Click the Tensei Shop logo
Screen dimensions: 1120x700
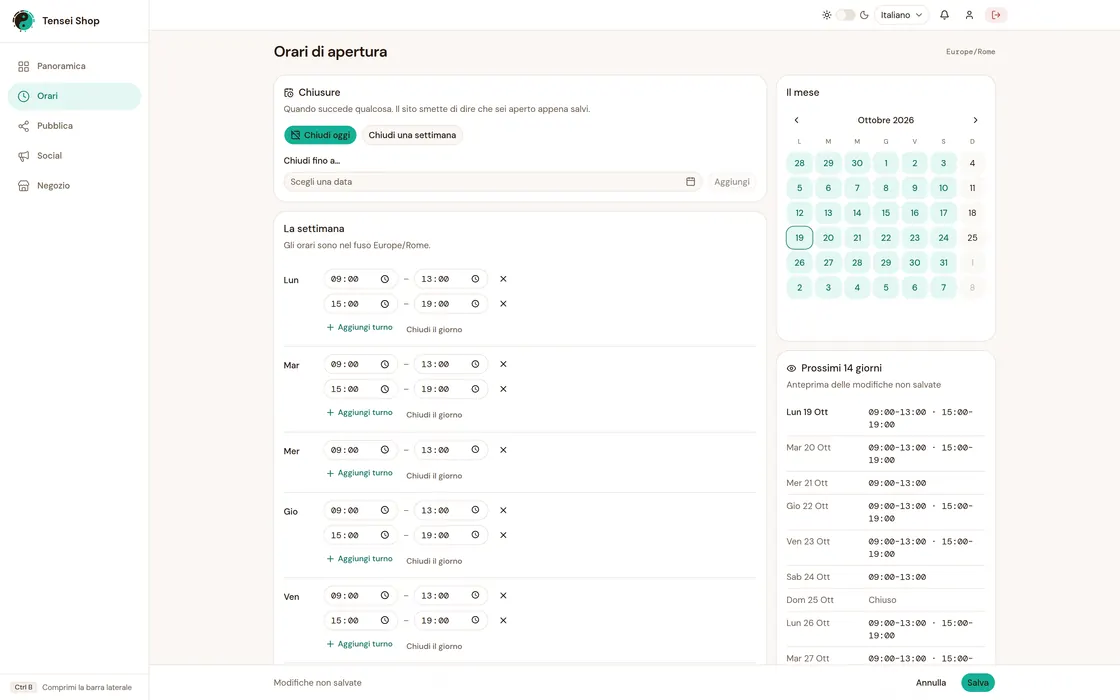tap(24, 21)
